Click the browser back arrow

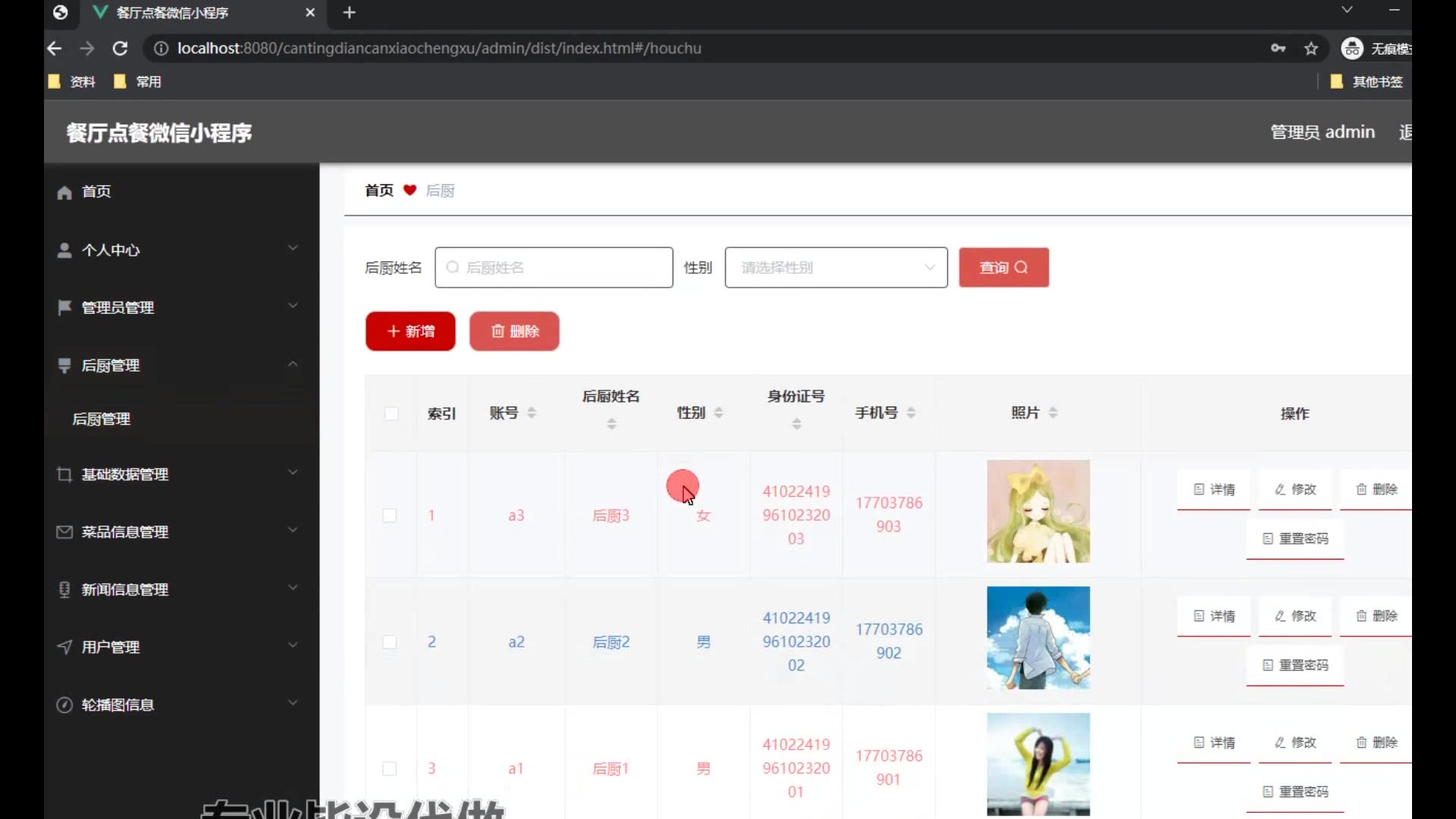pos(55,49)
